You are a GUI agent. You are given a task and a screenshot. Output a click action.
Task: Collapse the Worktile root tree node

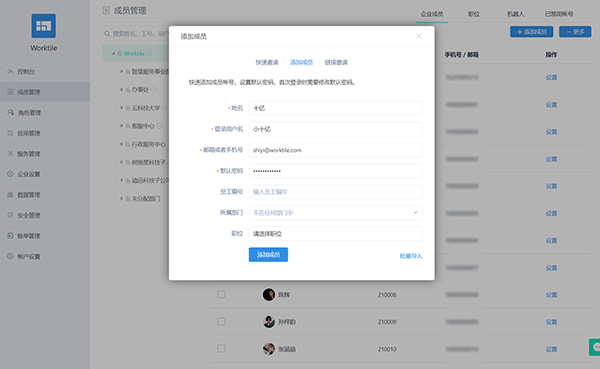coord(113,54)
